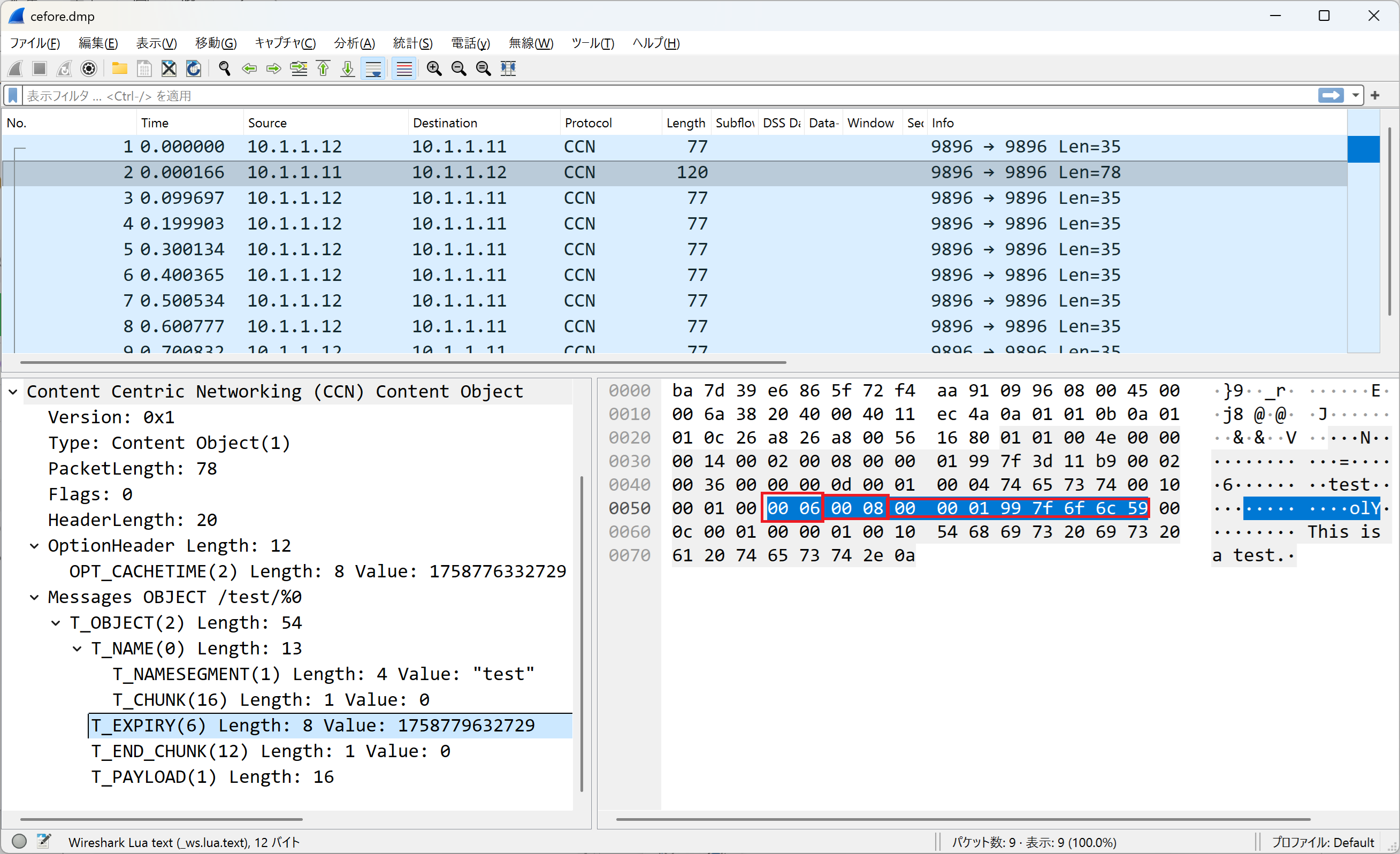This screenshot has width=1400, height=854.
Task: Go to the first packet arrow
Action: click(323, 68)
